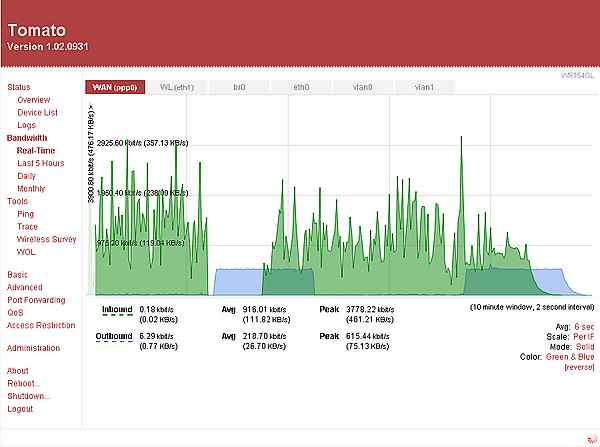
Task: Open the Wireless Survey tool
Action: (46, 239)
